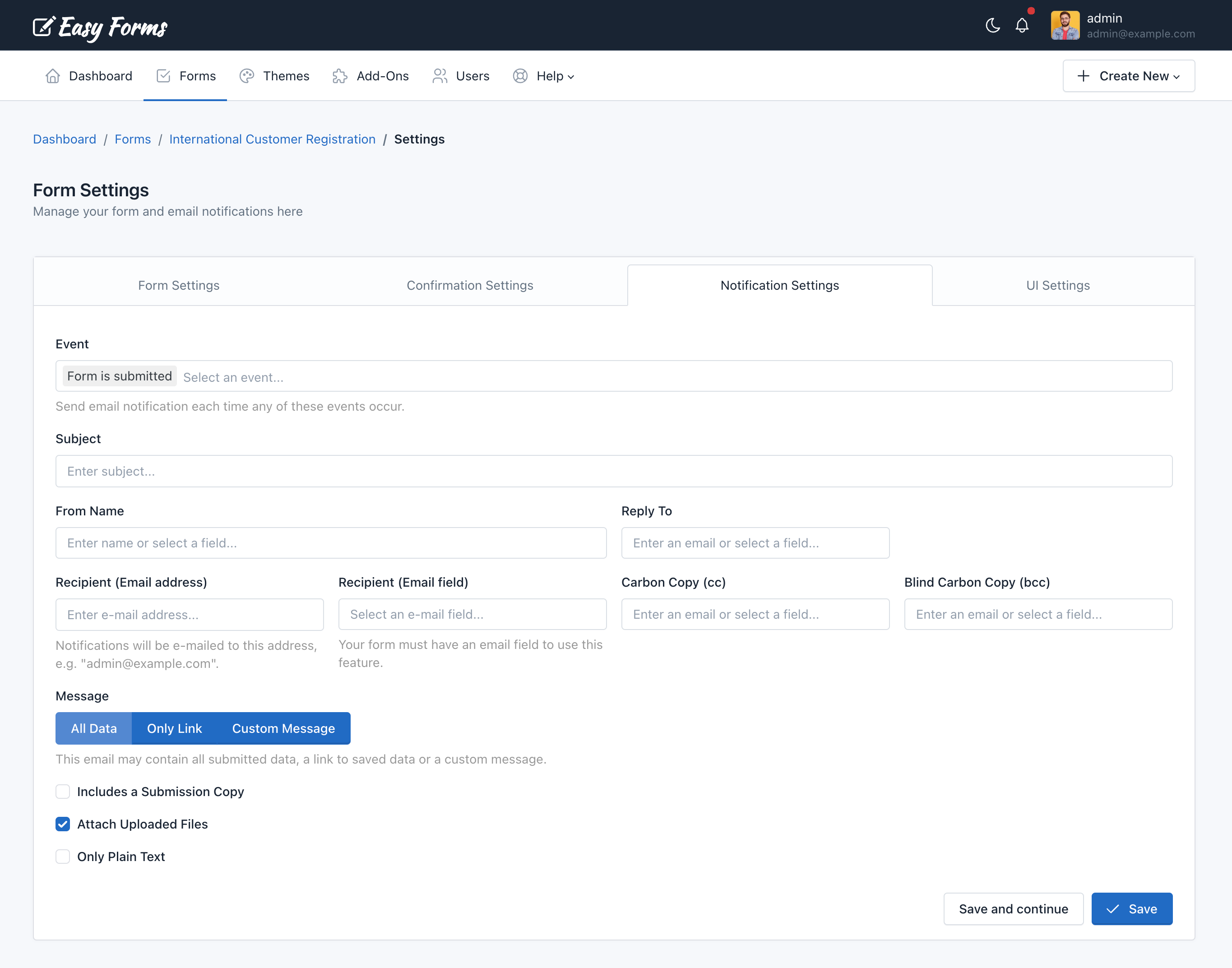
Task: Click Save and continue
Action: [1013, 908]
